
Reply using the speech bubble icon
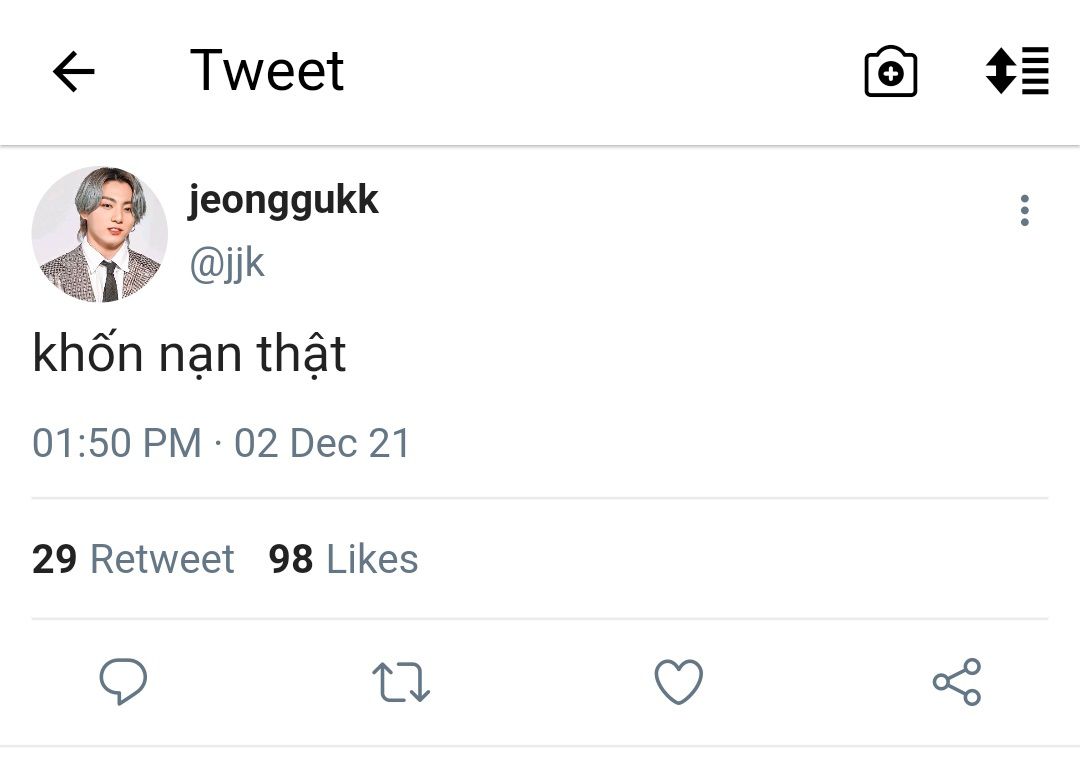pyautogui.click(x=123, y=682)
